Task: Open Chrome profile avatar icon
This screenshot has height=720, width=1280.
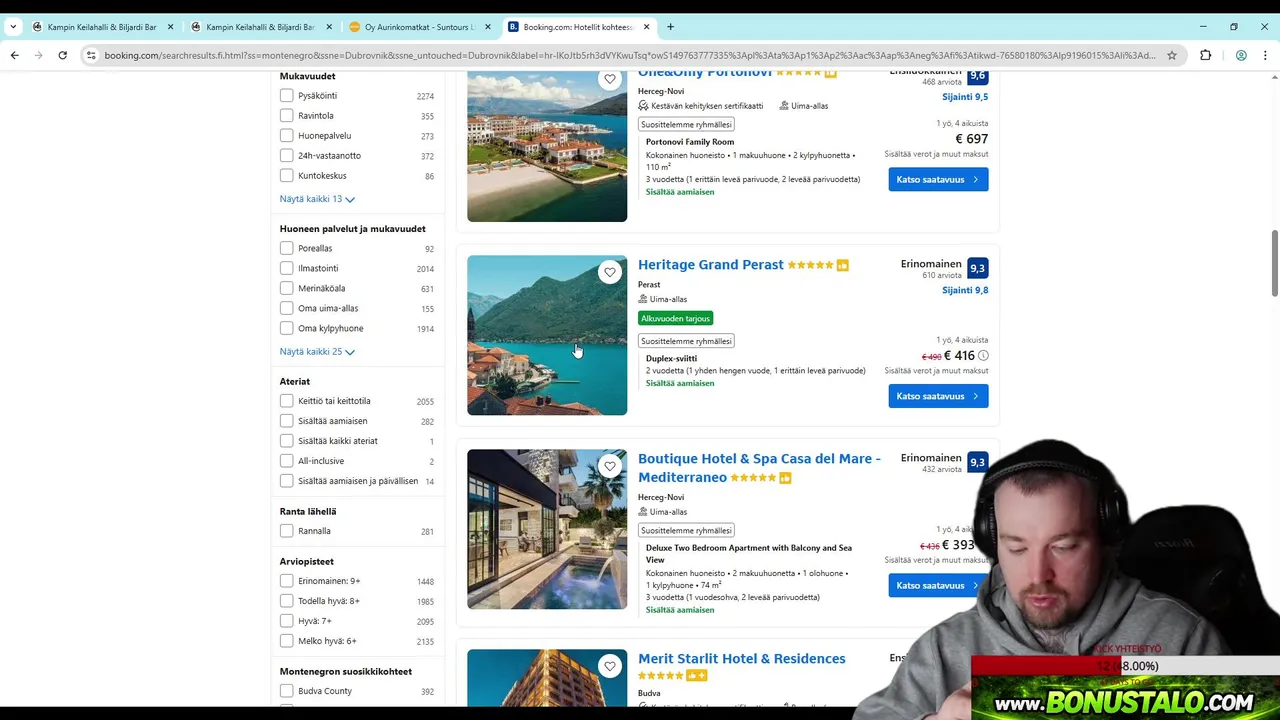Action: [1241, 55]
